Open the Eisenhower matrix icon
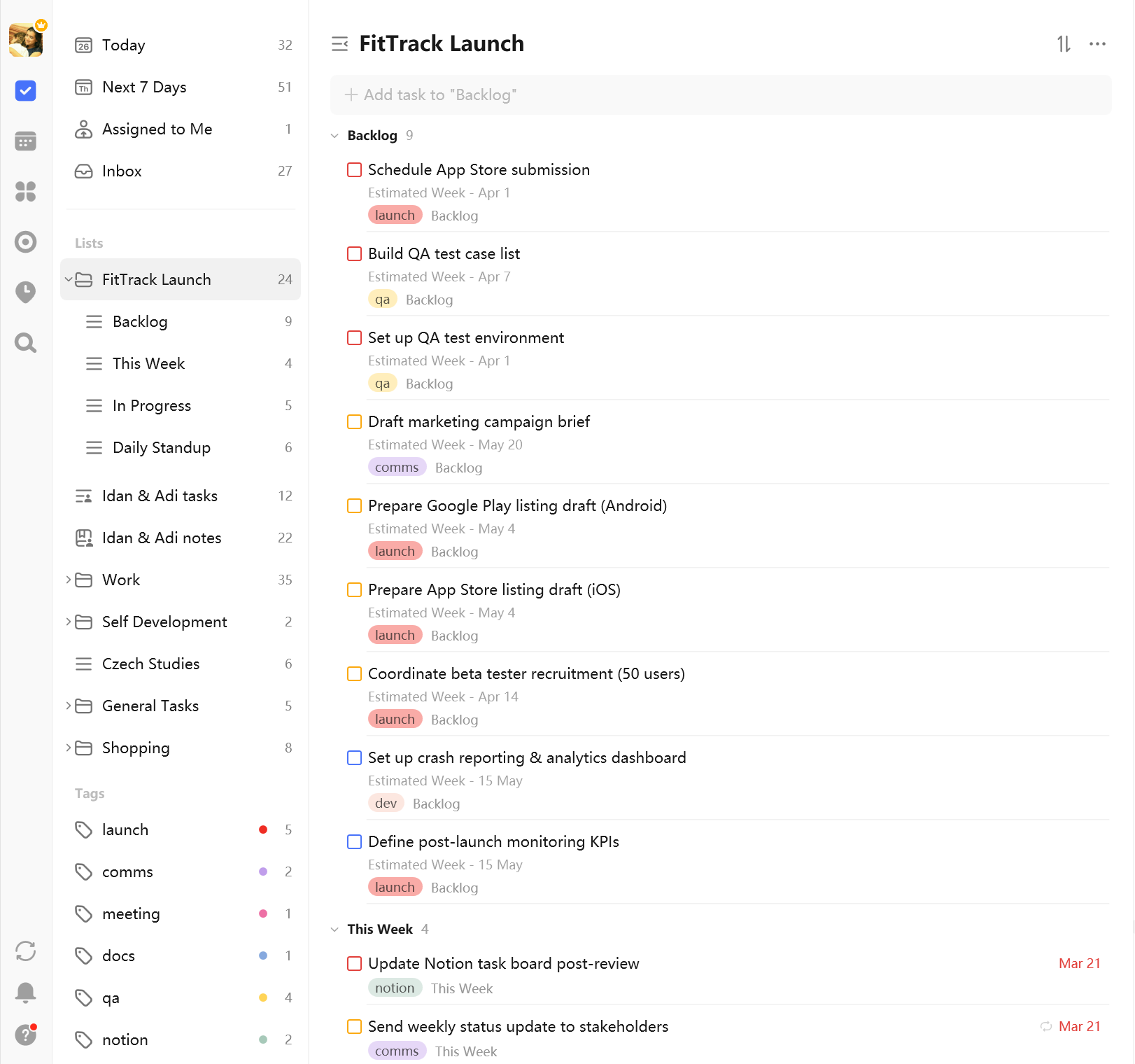The height and width of the screenshot is (1064, 1135). (x=26, y=192)
